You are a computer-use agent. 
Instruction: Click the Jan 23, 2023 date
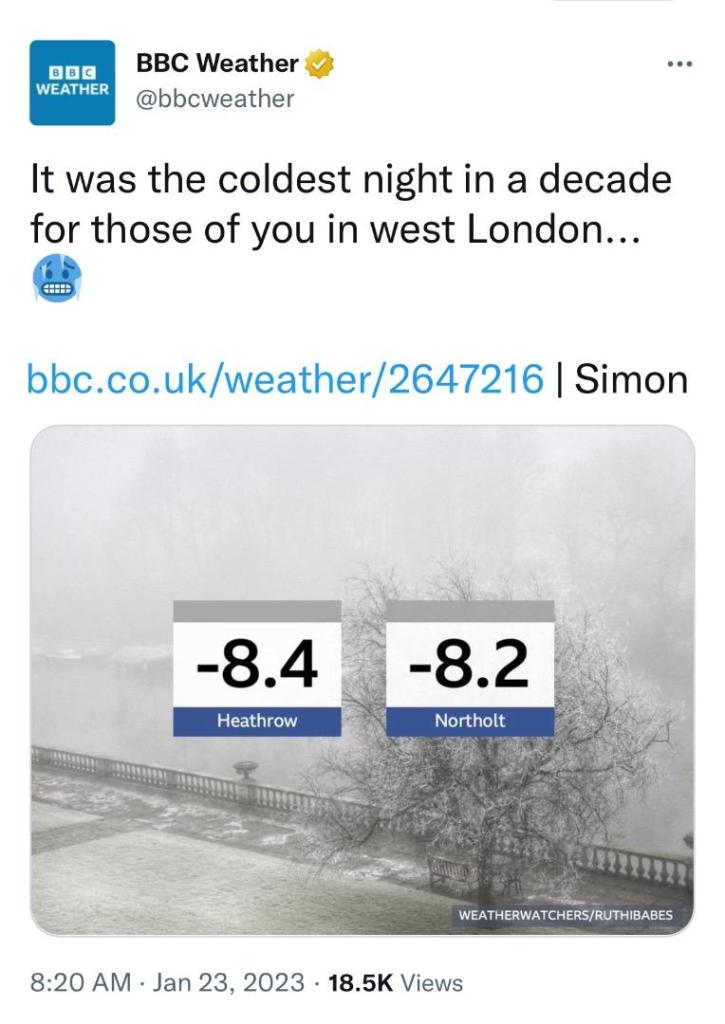[230, 983]
